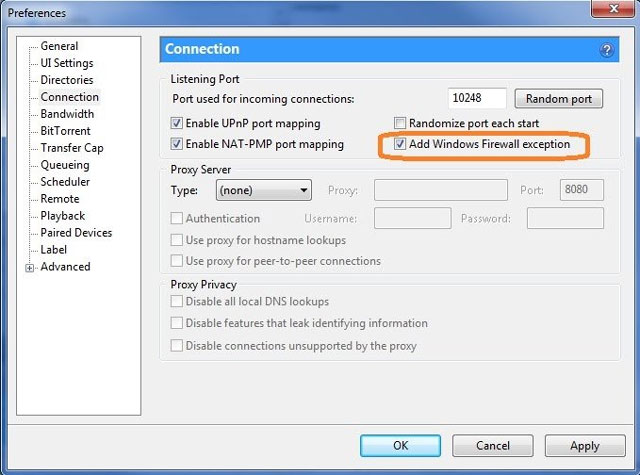Select Paired Devices category
The image size is (640, 475).
(x=76, y=233)
